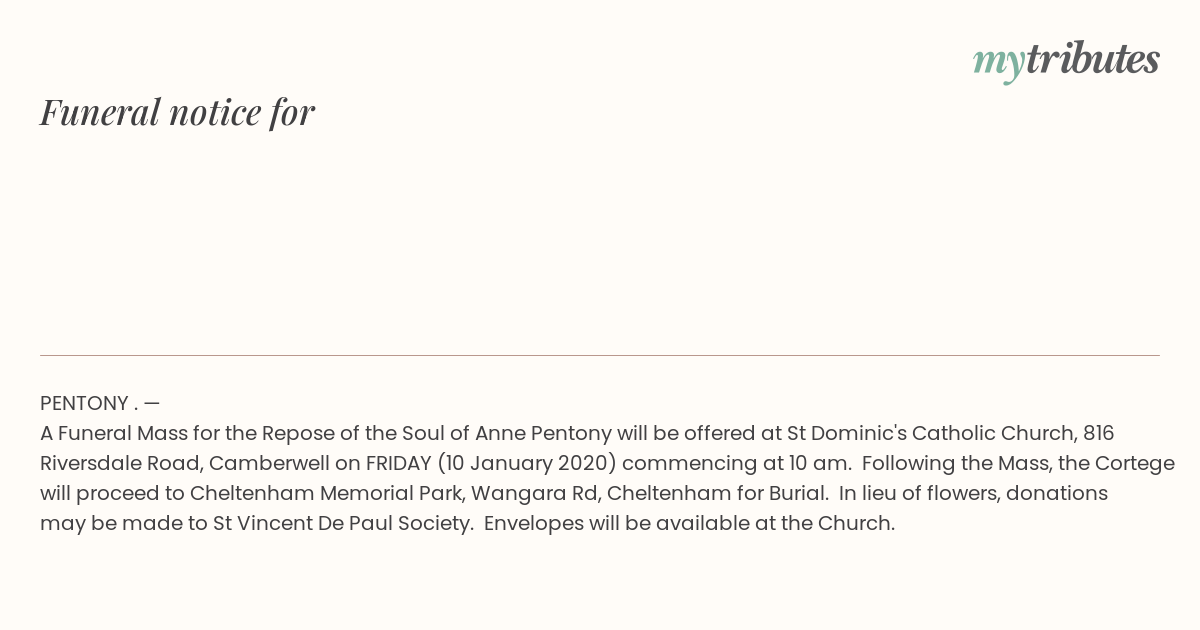
Task: Click the horizontal divider line
Action: 600,355
